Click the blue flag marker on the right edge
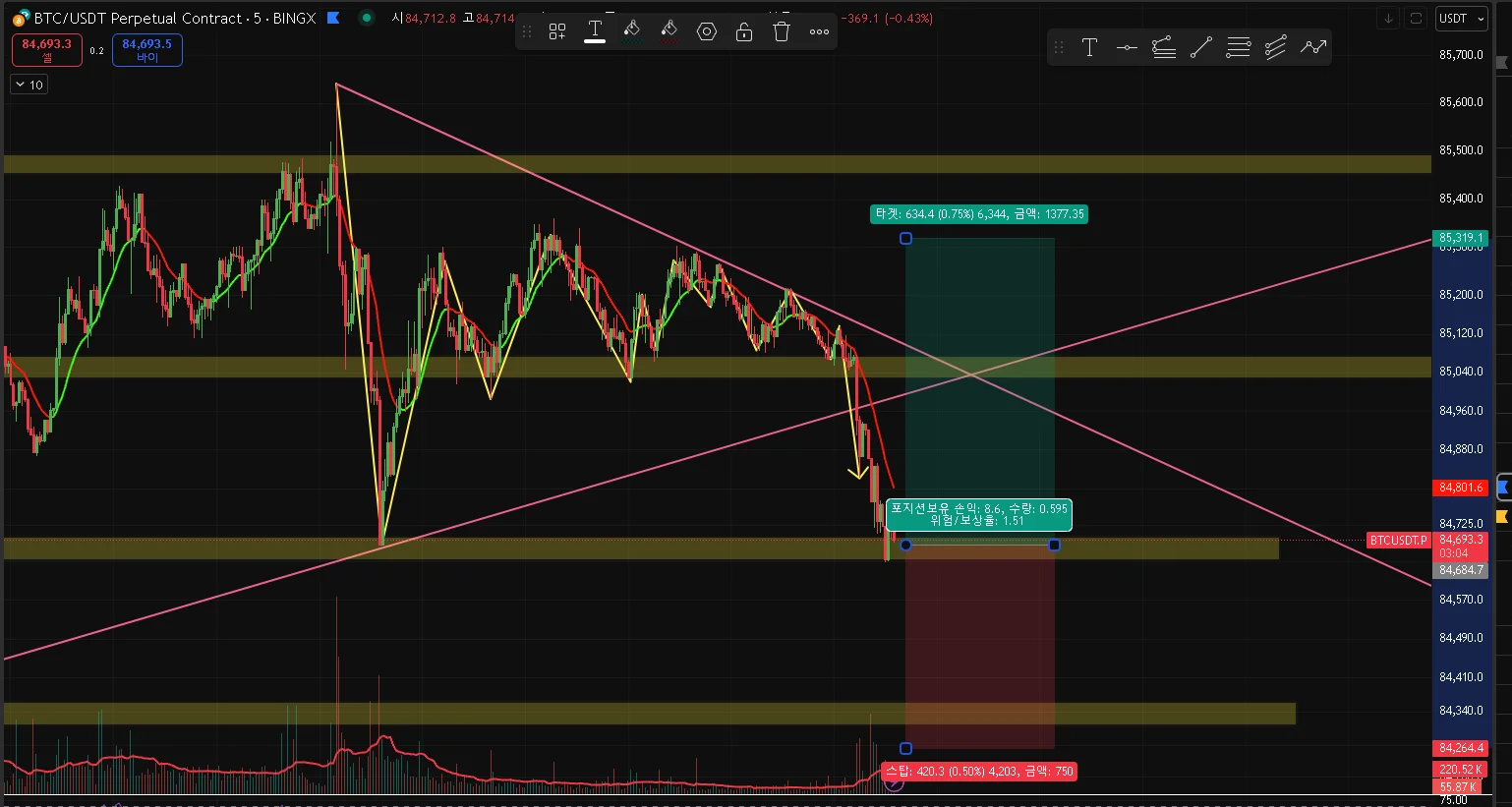1512x807 pixels. [1503, 486]
